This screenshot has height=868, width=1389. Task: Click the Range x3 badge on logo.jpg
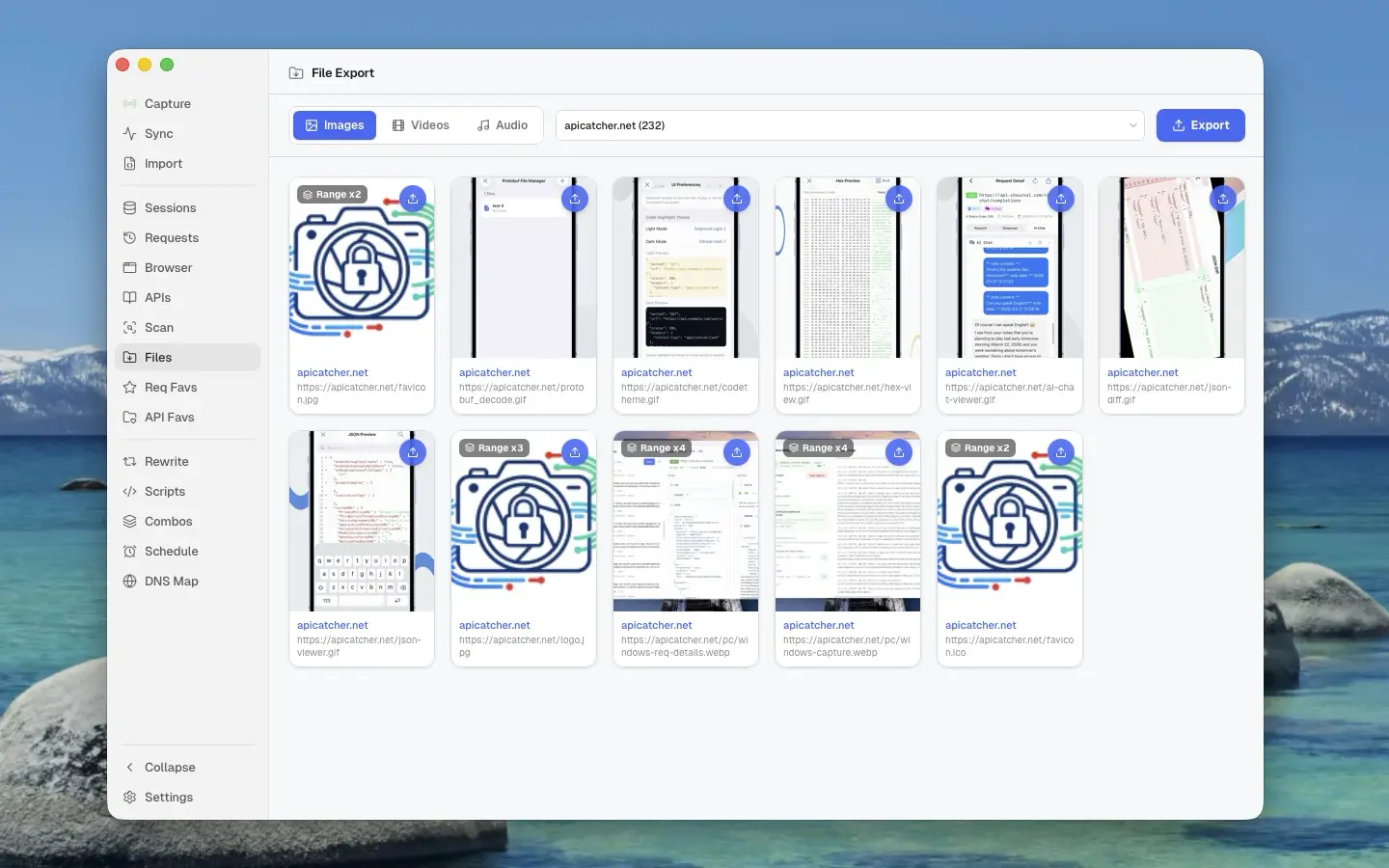pos(494,448)
